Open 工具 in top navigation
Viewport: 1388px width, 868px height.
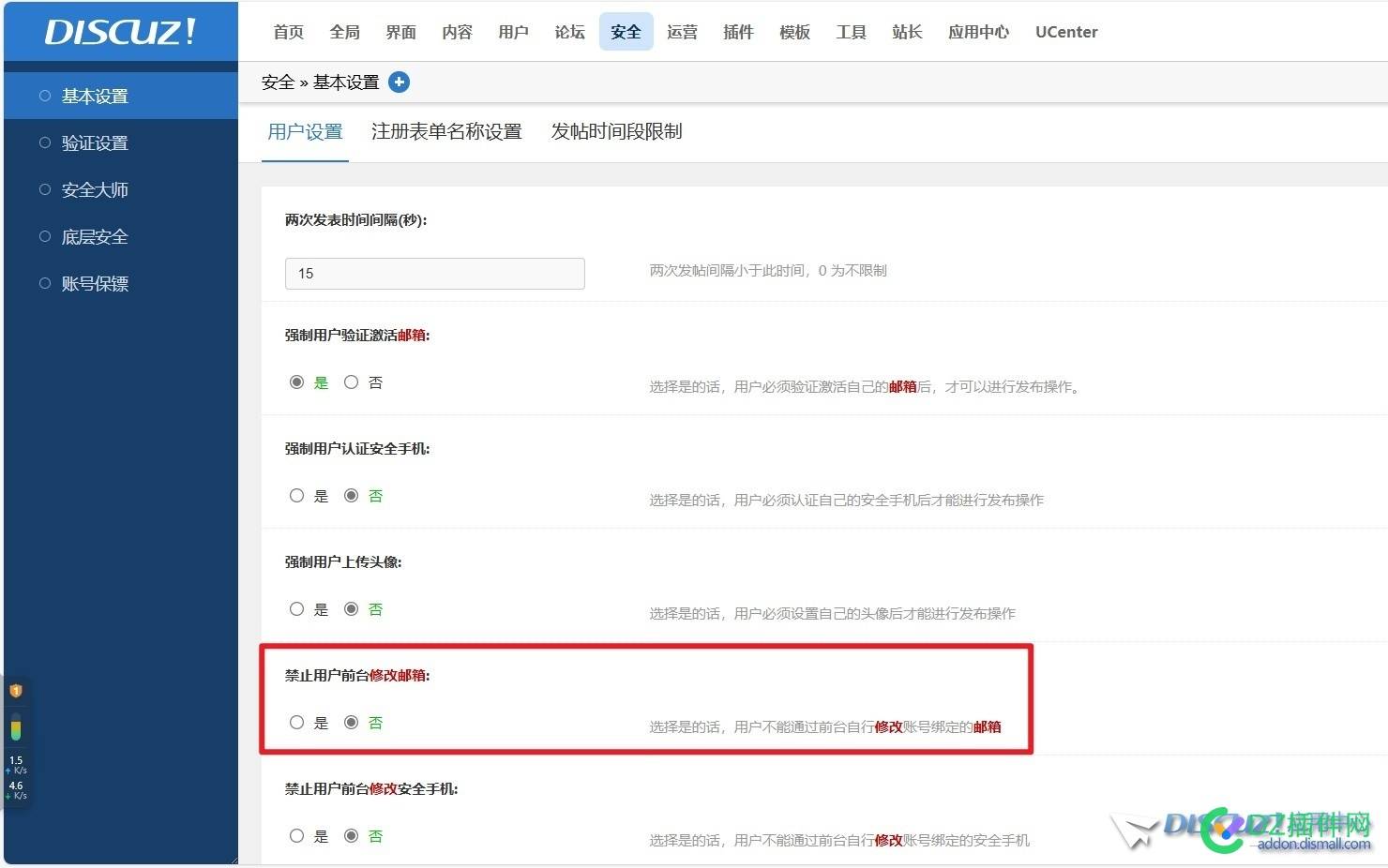(852, 32)
